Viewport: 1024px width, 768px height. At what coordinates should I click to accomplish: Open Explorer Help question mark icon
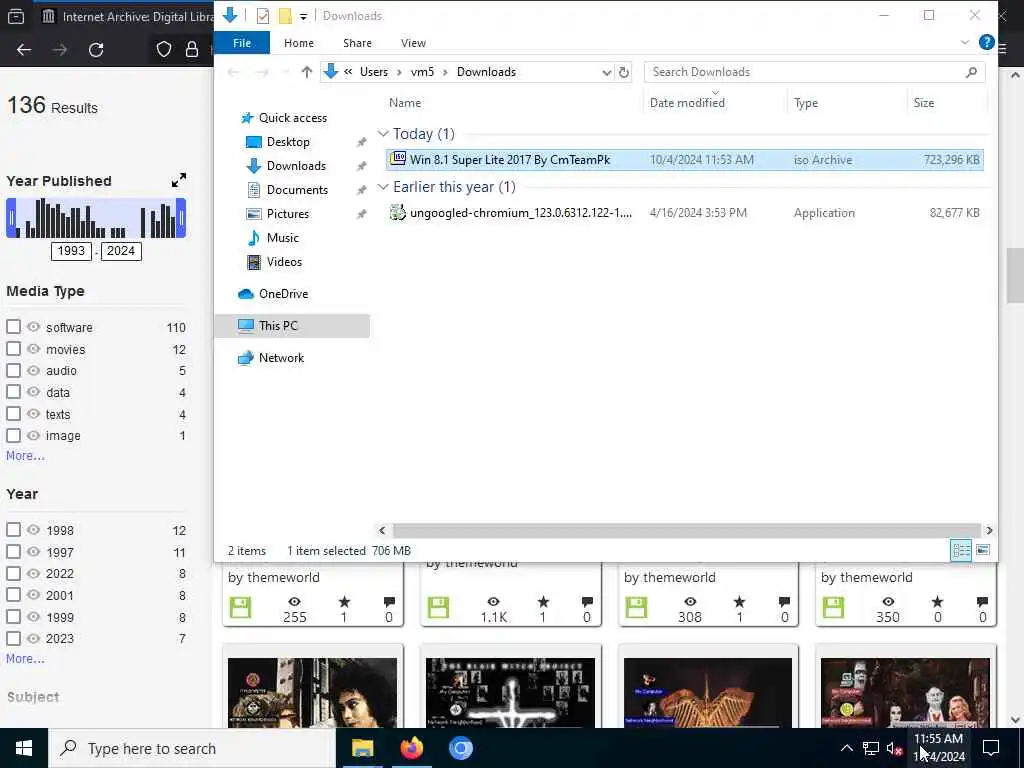click(x=986, y=42)
